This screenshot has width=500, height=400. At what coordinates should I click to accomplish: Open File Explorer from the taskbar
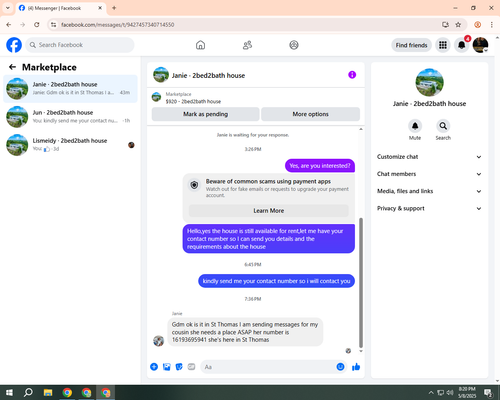pos(48,393)
